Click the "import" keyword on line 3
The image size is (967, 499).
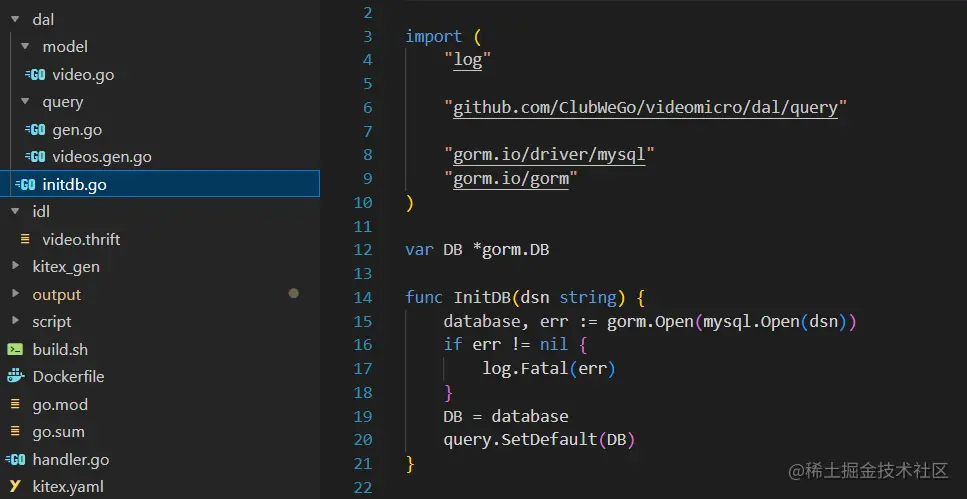(434, 36)
